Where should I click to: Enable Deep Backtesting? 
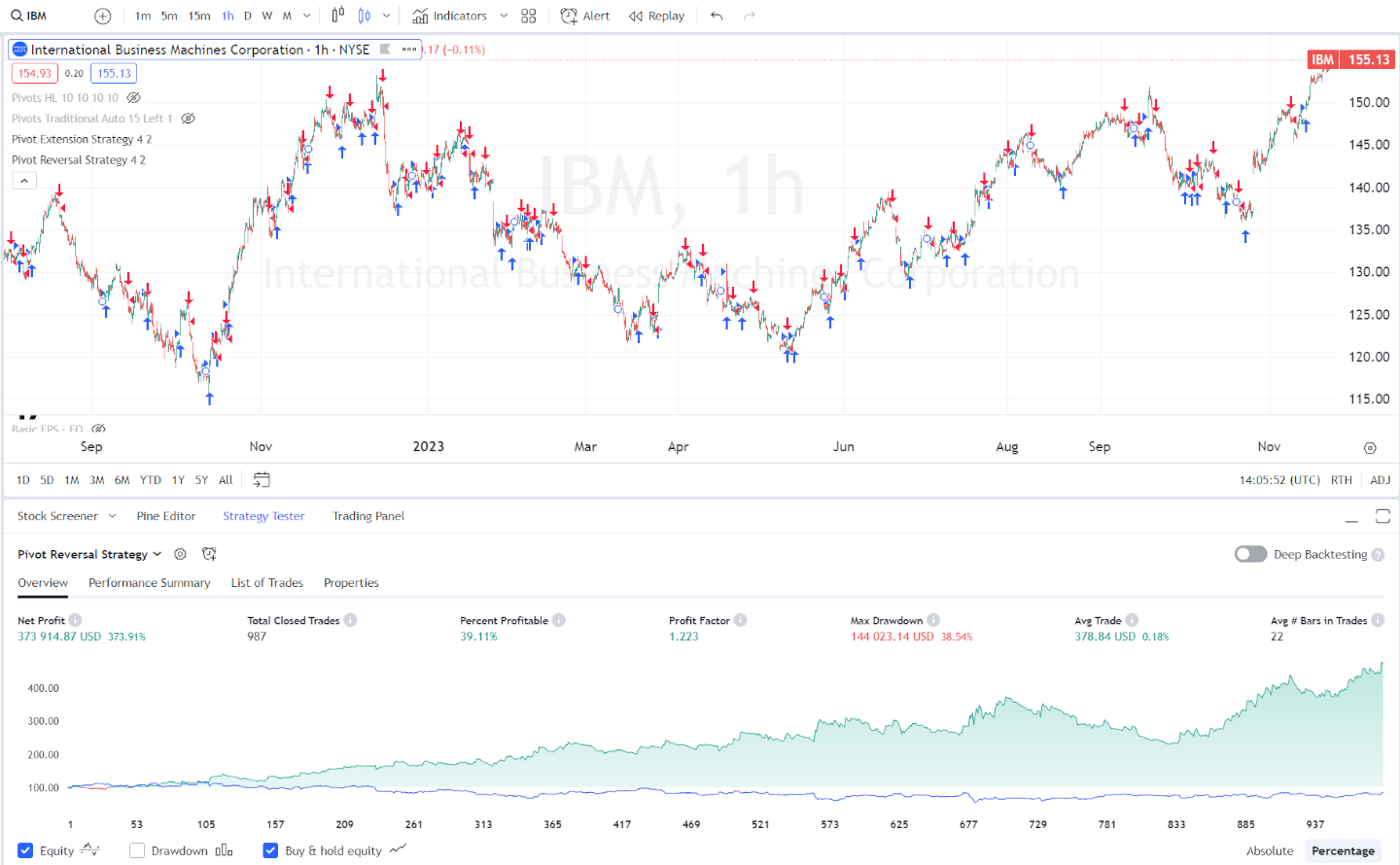[1250, 553]
